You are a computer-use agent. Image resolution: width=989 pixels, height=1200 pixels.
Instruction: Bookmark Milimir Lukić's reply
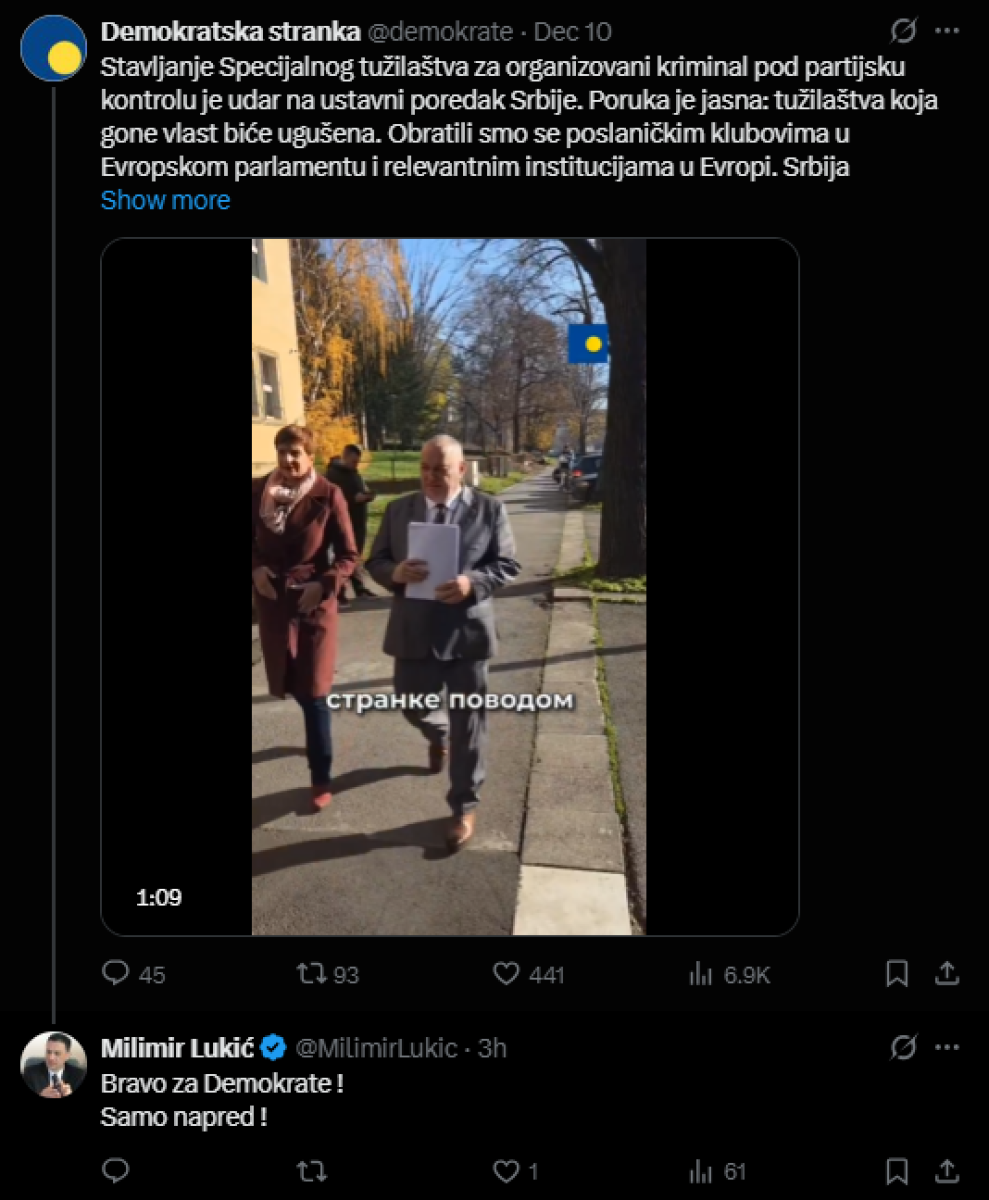[x=897, y=1170]
